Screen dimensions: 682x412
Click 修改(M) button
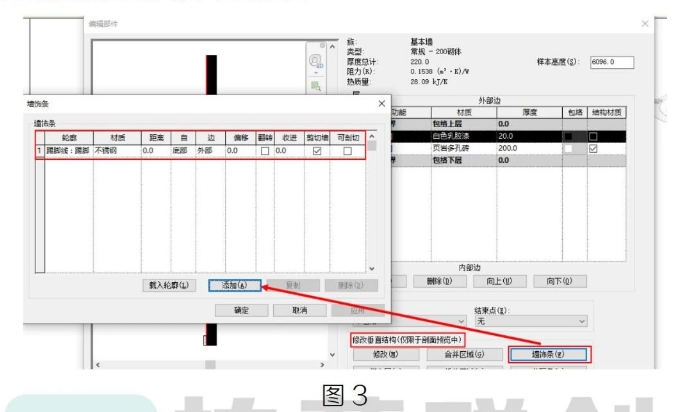click(x=386, y=355)
